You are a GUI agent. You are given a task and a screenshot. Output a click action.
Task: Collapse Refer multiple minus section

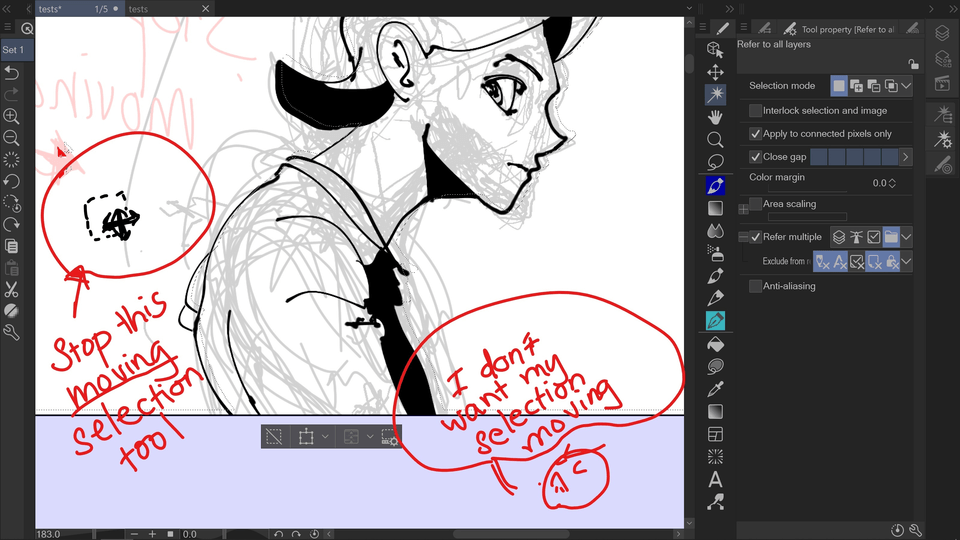coord(743,237)
